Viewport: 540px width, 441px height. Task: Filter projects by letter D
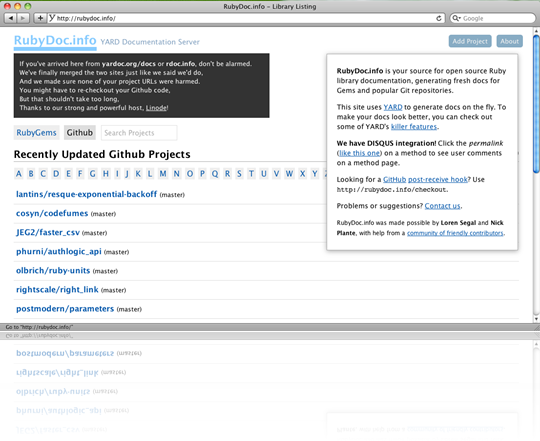point(56,174)
